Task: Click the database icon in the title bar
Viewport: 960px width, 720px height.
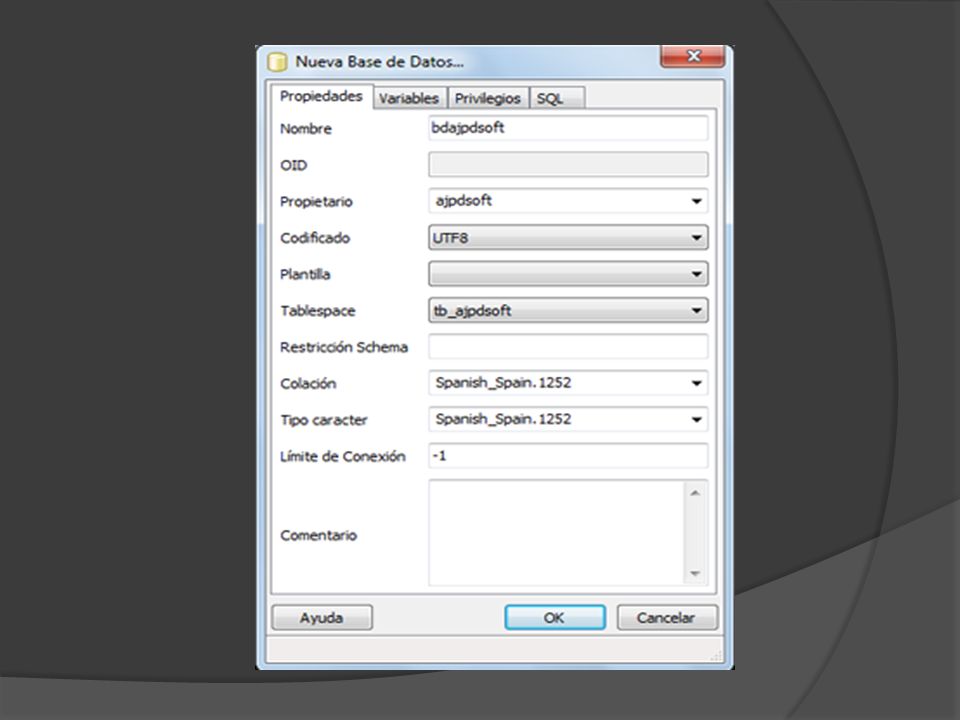Action: [x=277, y=62]
